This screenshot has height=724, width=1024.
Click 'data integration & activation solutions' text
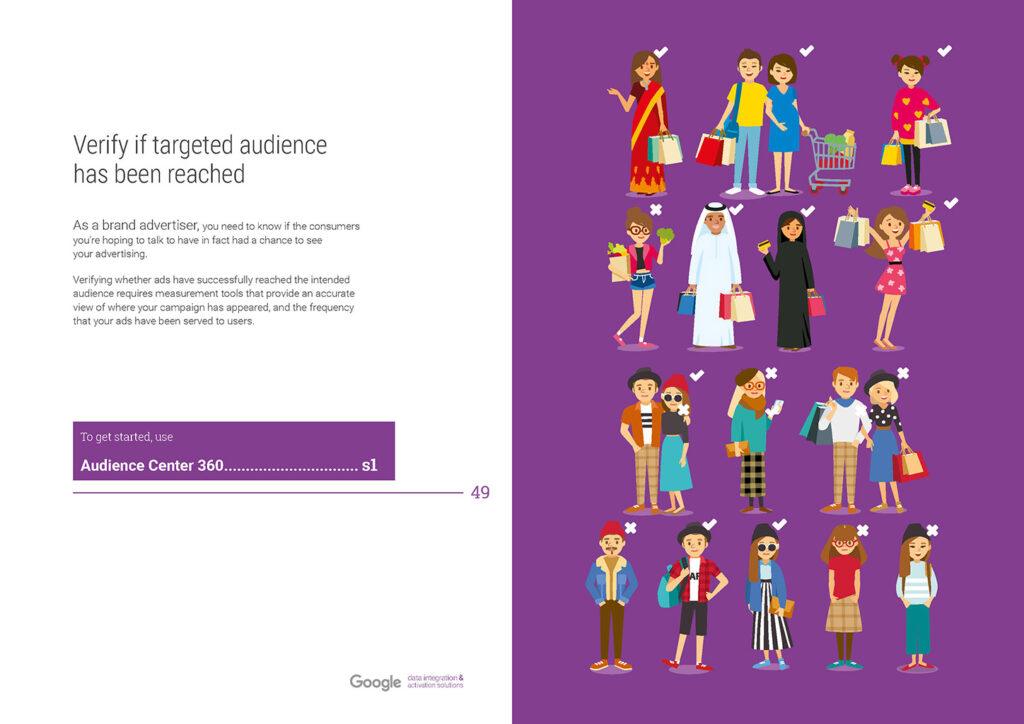[436, 682]
